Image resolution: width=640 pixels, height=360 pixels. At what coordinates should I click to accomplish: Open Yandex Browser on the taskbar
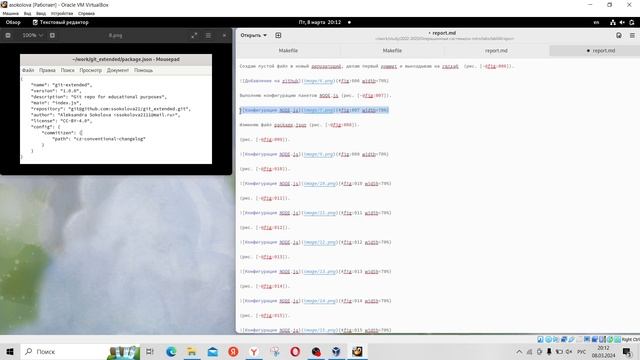pos(254,351)
